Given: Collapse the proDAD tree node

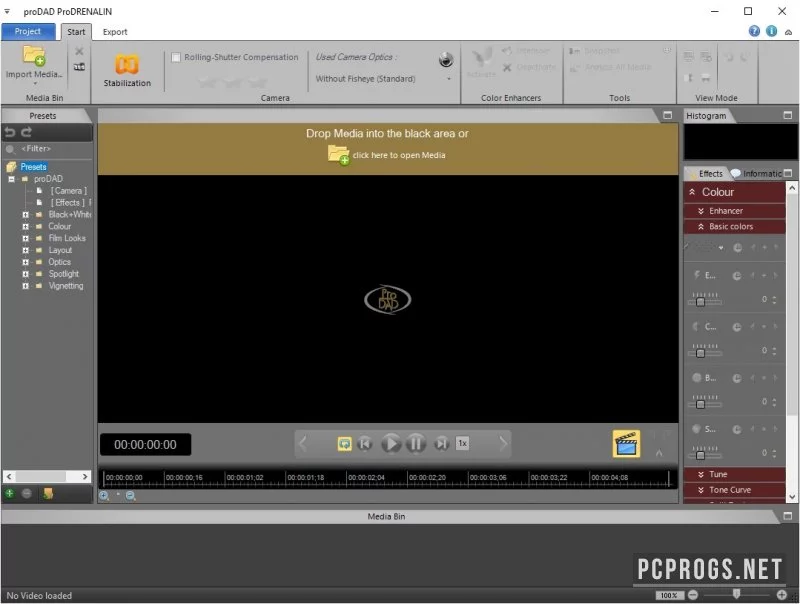Looking at the screenshot, I should tap(11, 179).
